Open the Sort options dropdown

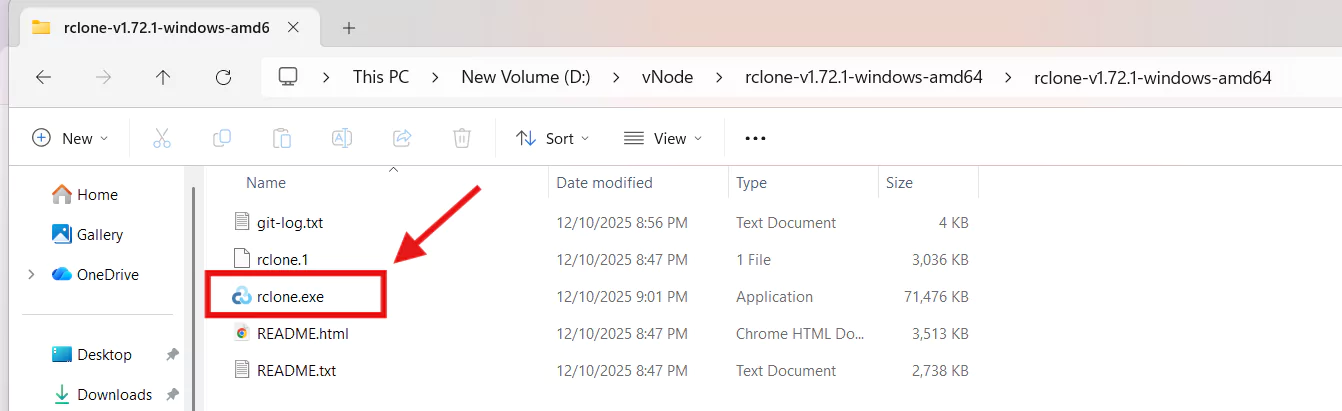click(552, 138)
